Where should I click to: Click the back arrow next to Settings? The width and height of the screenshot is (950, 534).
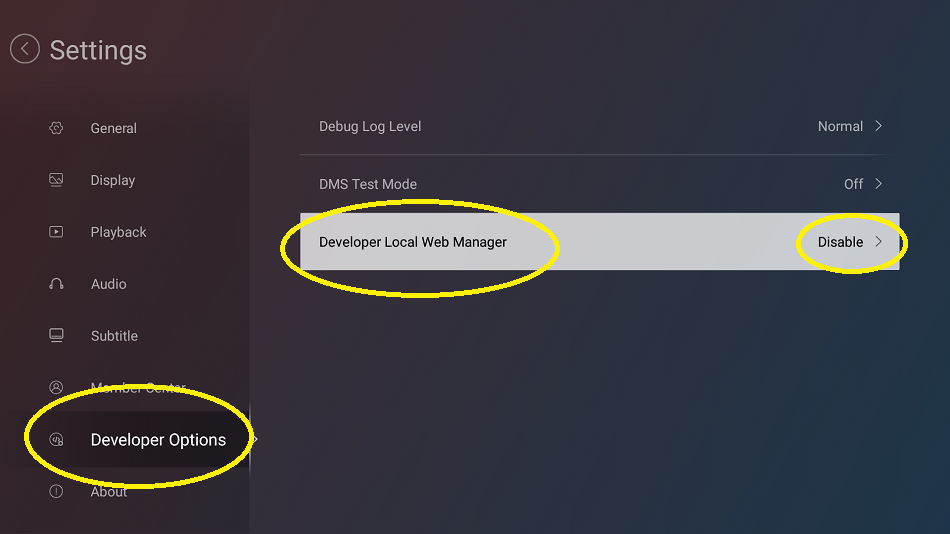pyautogui.click(x=25, y=49)
